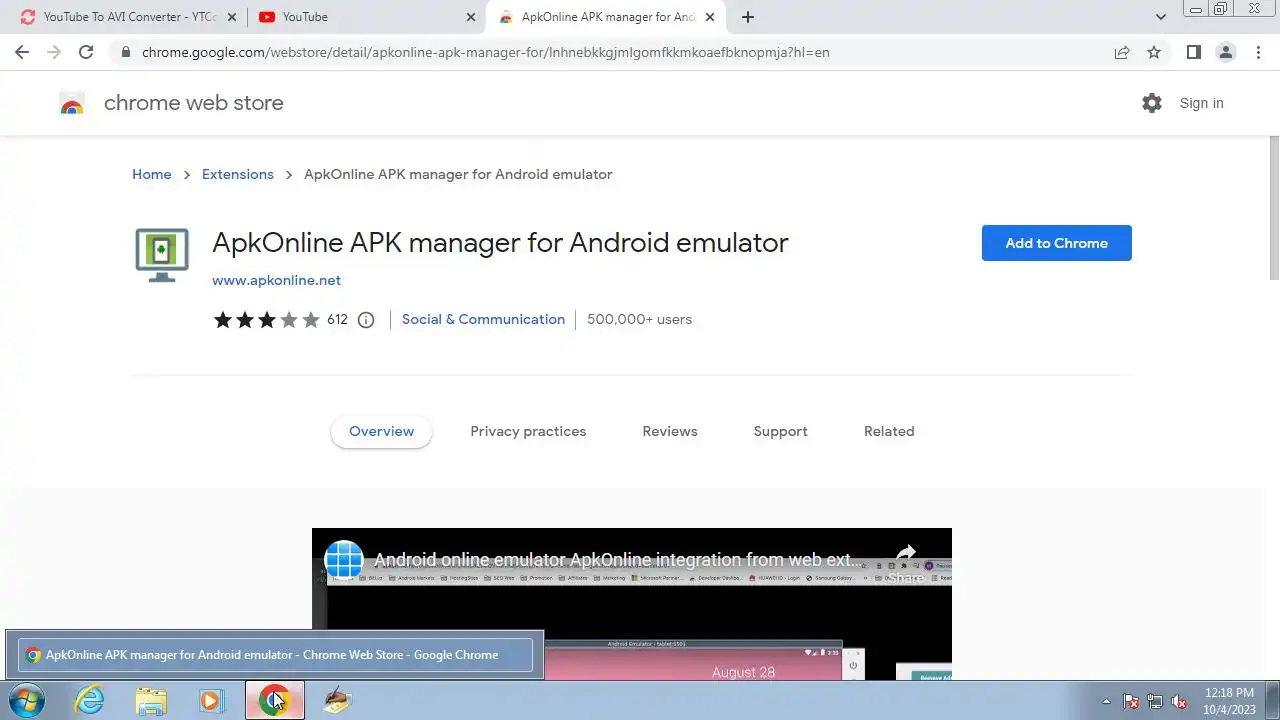Viewport: 1280px width, 720px height.
Task: Launch Internet Explorer from taskbar
Action: [90, 701]
